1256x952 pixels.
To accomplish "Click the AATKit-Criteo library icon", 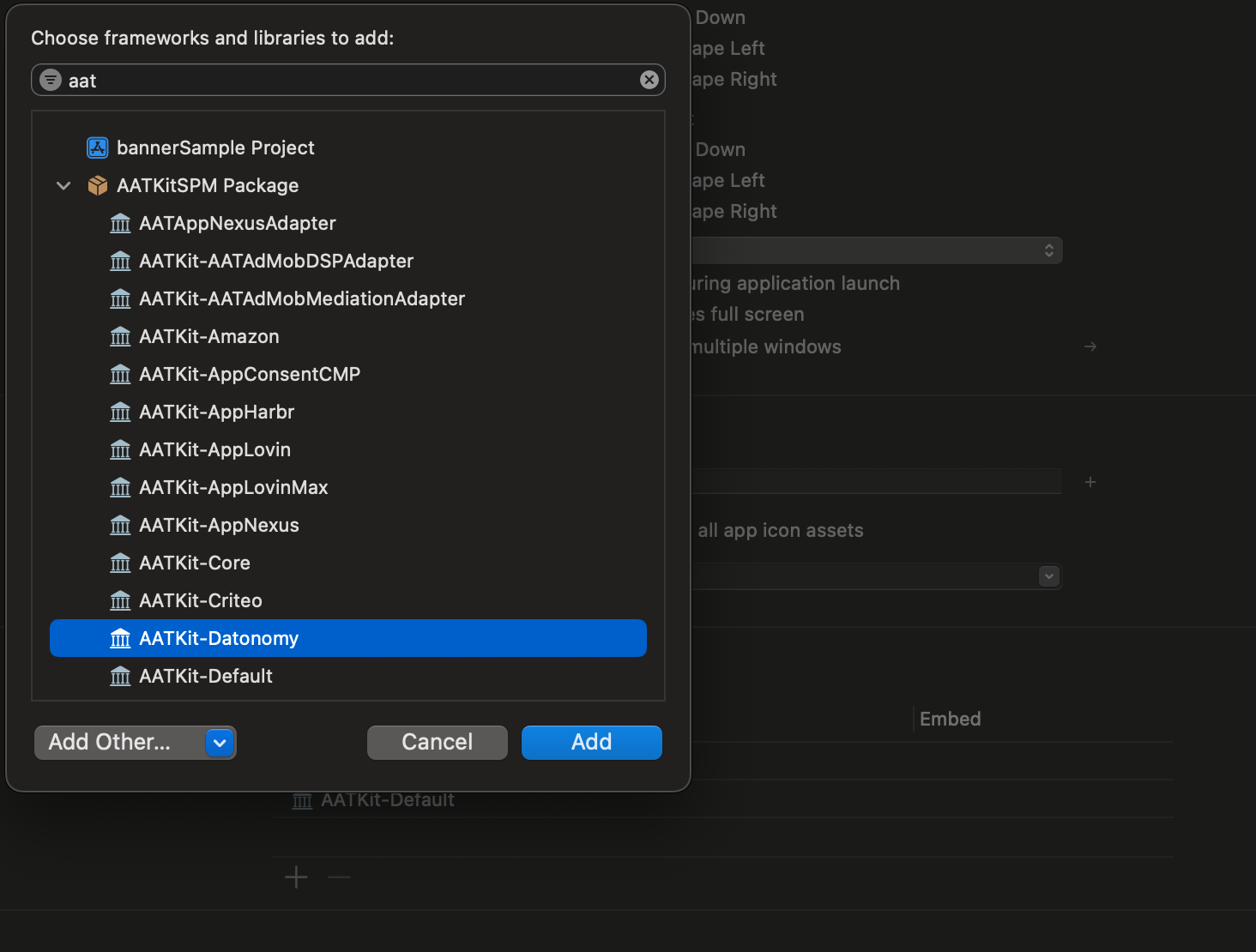I will 120,600.
